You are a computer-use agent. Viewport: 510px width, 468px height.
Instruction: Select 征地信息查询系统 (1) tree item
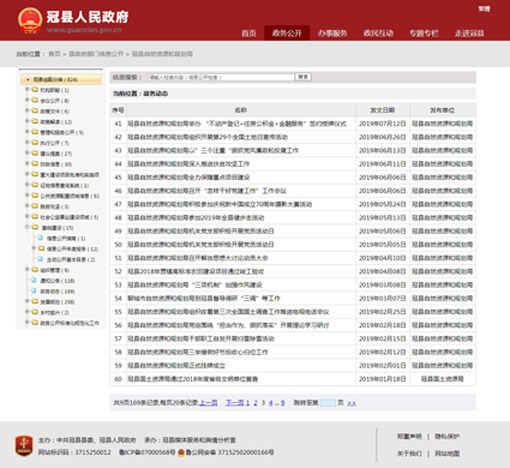coord(65,185)
